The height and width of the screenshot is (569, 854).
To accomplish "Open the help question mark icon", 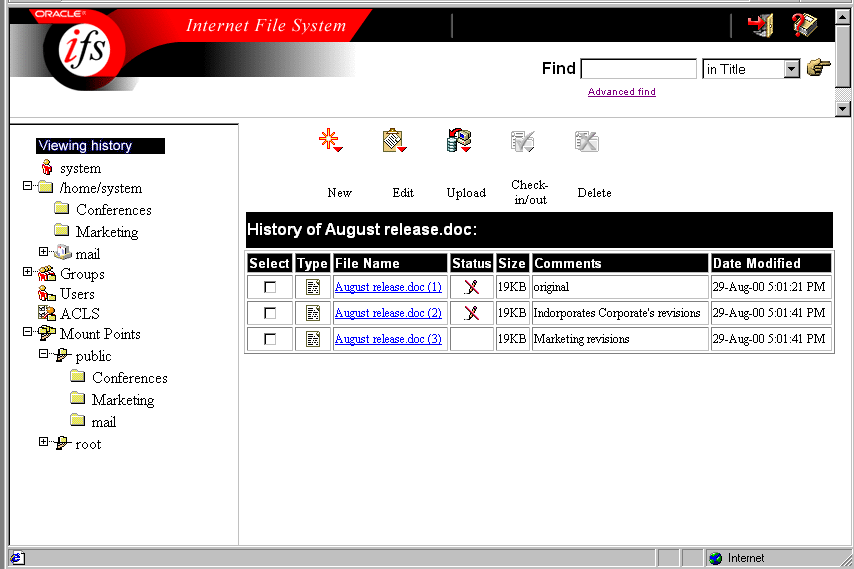I will pos(804,25).
